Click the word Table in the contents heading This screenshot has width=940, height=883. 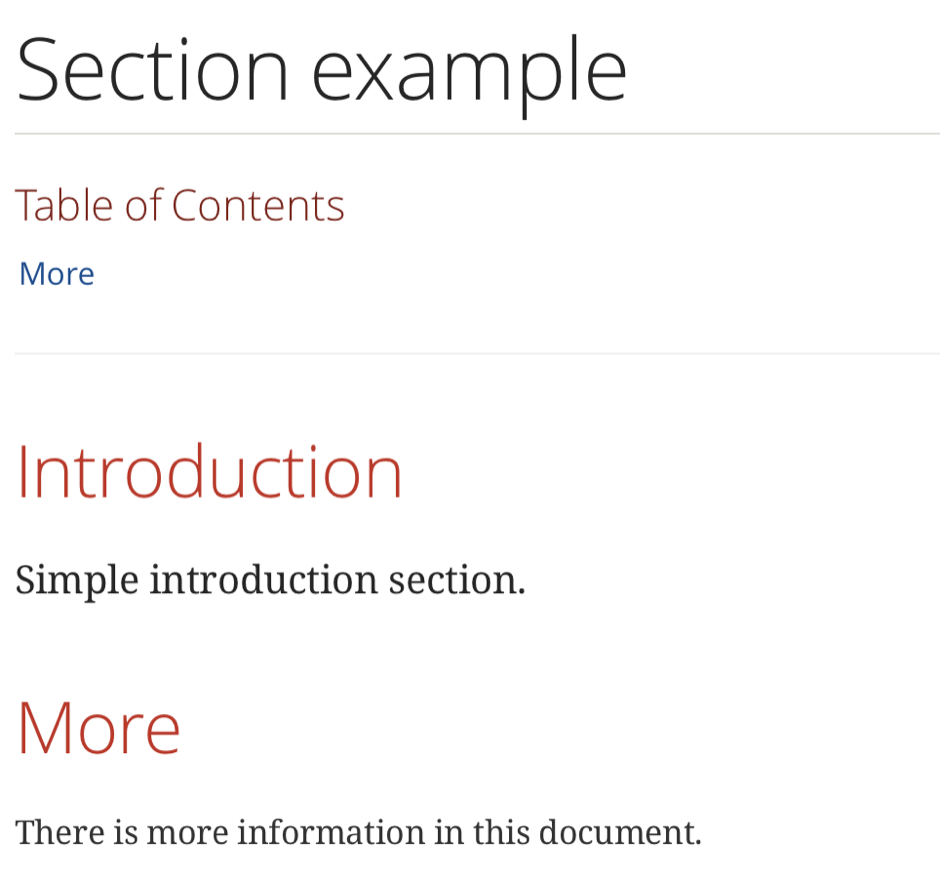click(x=64, y=206)
